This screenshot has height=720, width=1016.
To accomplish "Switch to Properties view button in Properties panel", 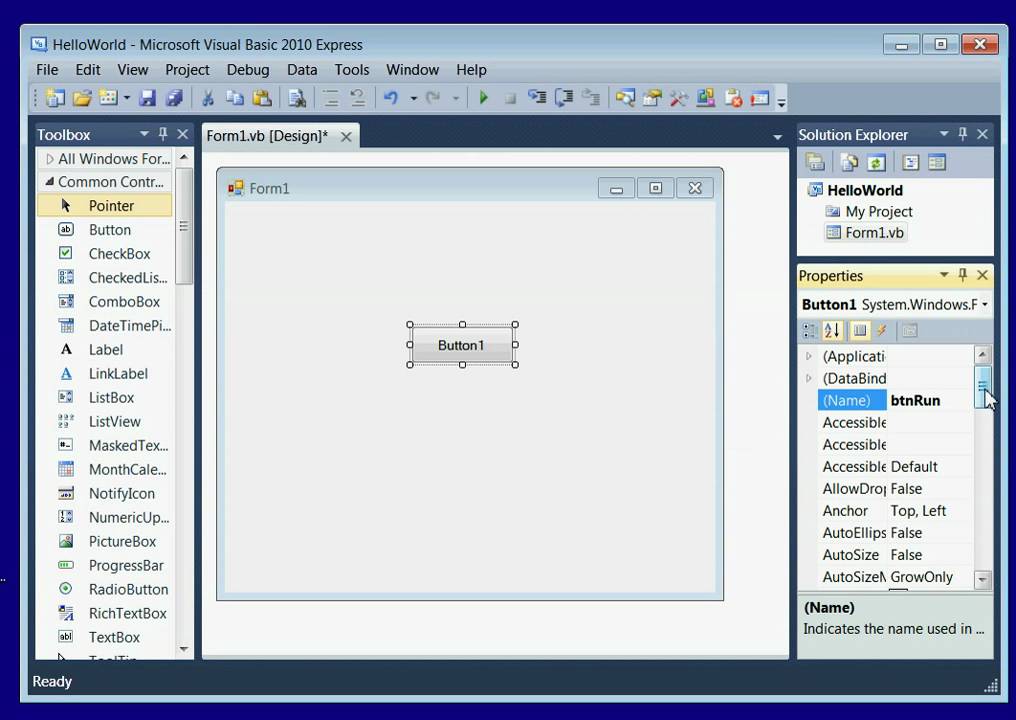I will (x=860, y=331).
